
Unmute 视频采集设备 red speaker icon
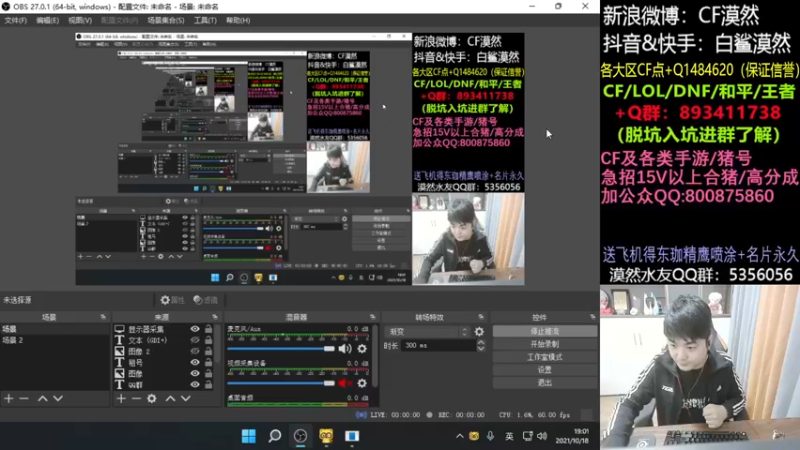[x=345, y=383]
